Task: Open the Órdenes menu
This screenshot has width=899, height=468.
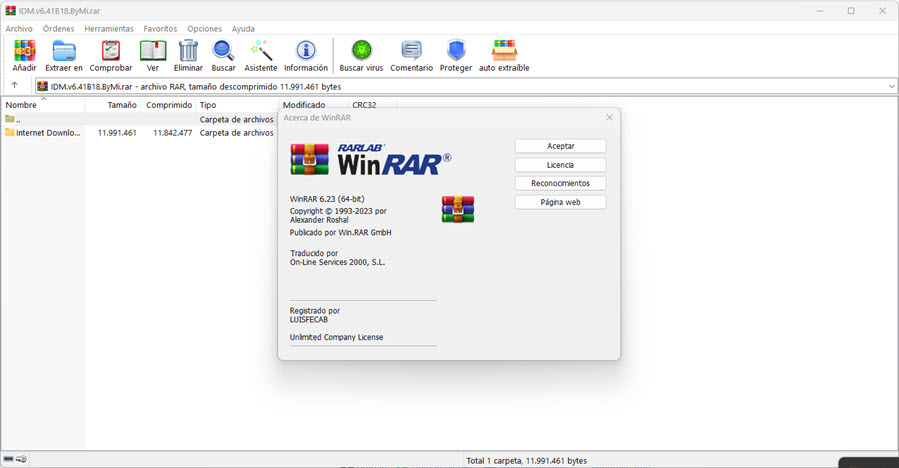Action: pos(58,29)
